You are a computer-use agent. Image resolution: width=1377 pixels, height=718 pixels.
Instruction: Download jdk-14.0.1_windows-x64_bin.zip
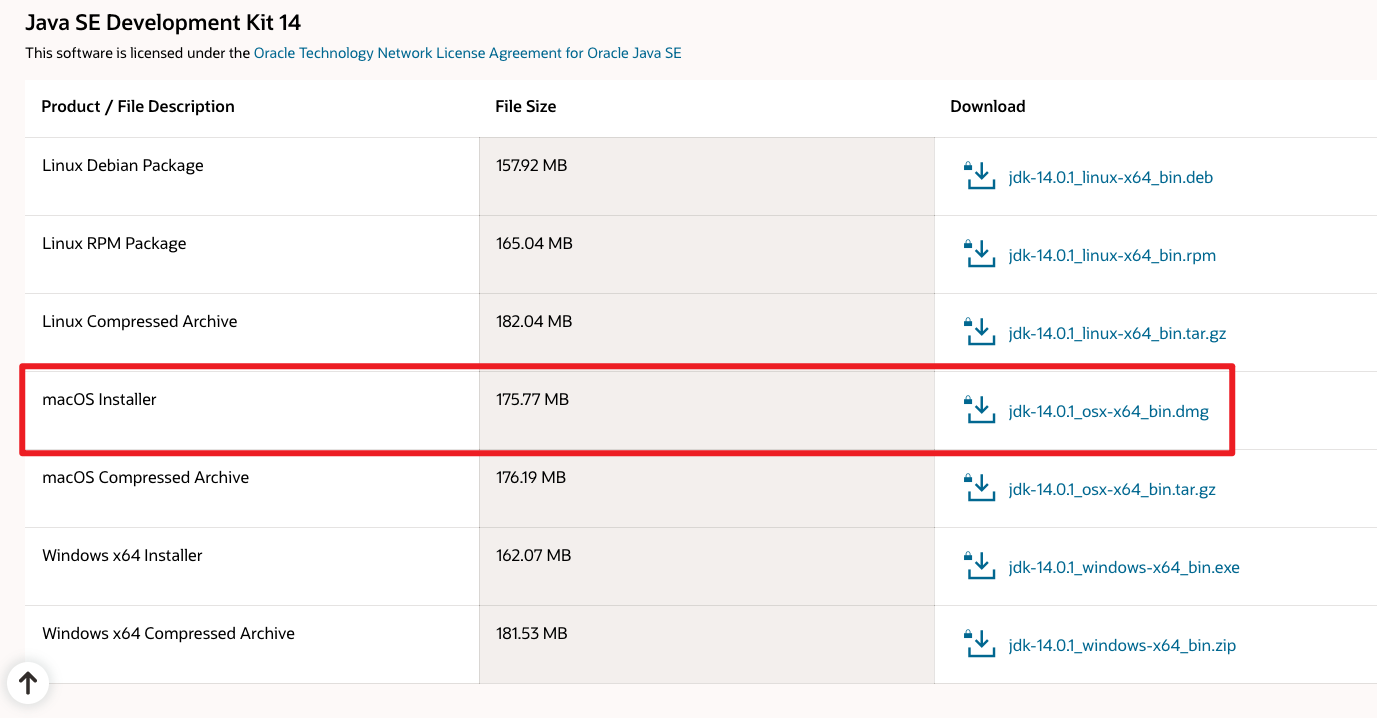(x=1122, y=645)
